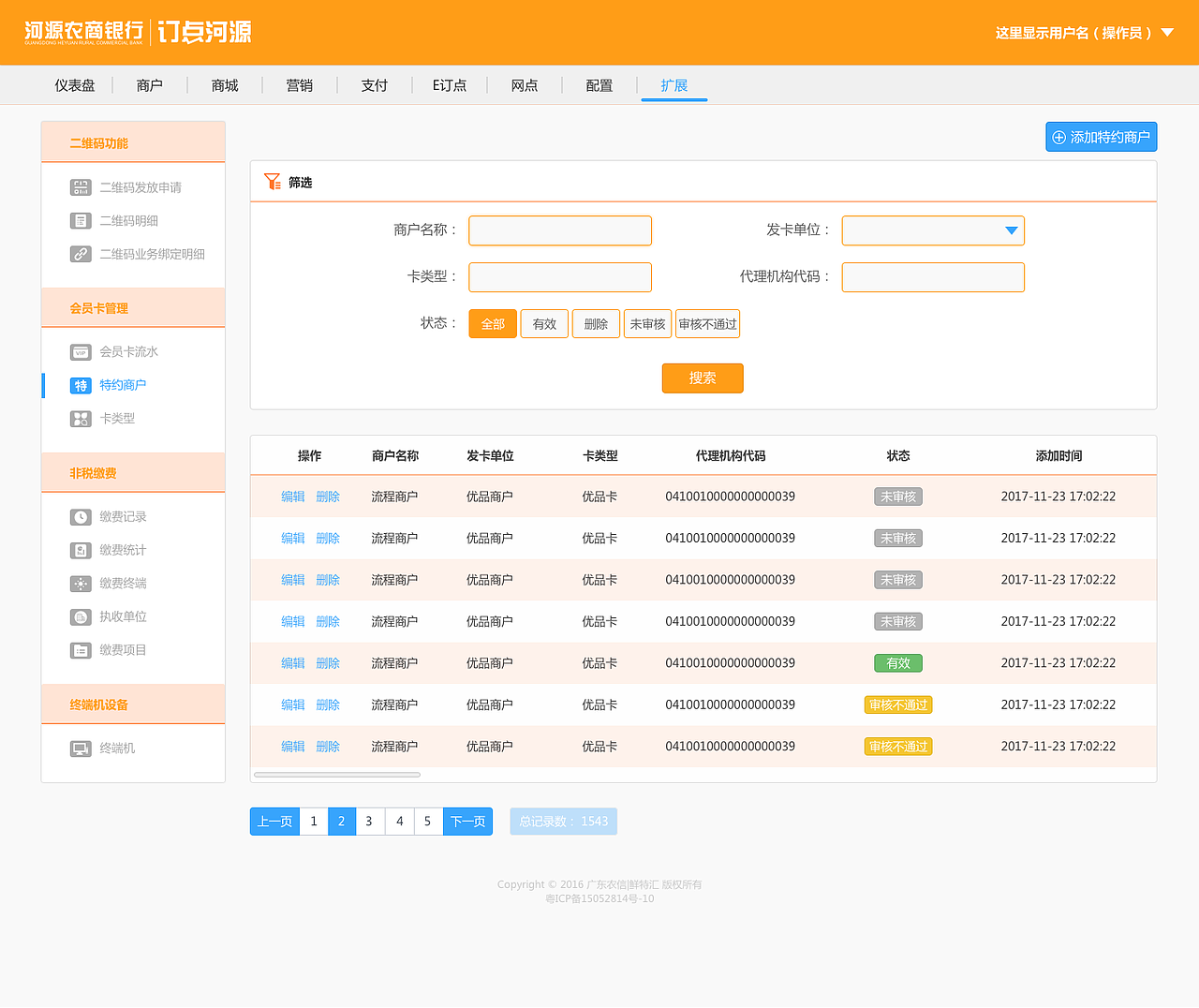Click the 缴费记录 clock icon

point(81,517)
